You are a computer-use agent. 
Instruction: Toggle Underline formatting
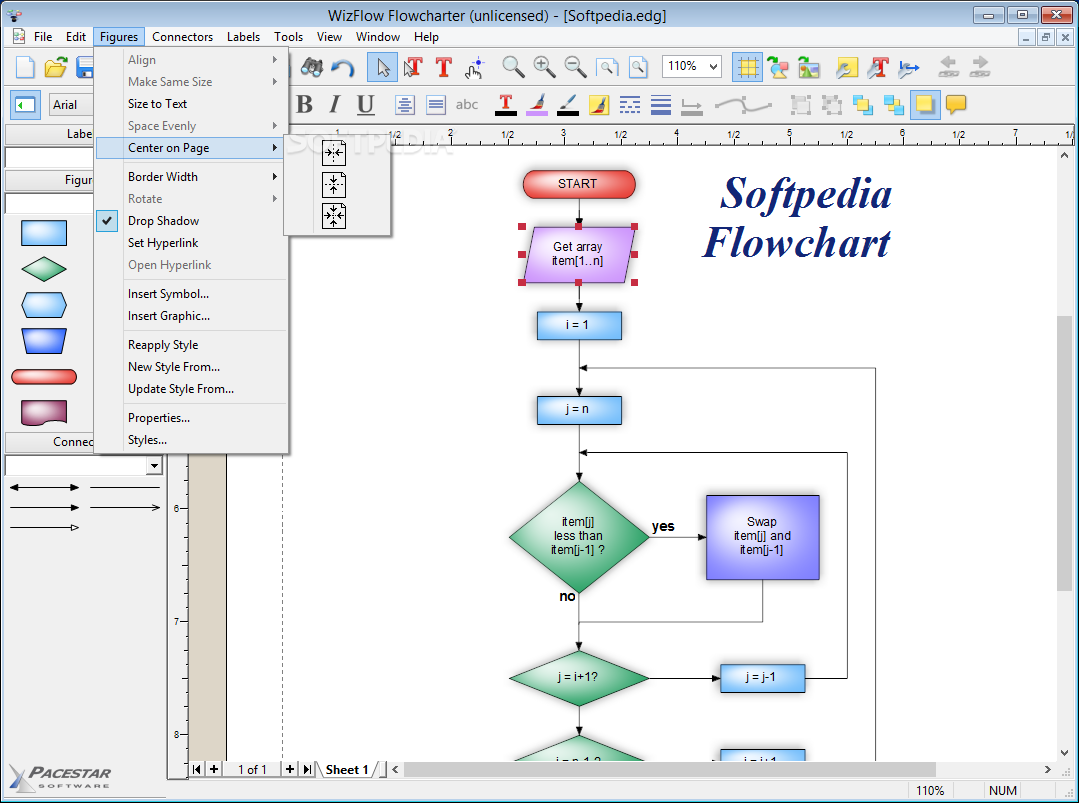tap(365, 105)
